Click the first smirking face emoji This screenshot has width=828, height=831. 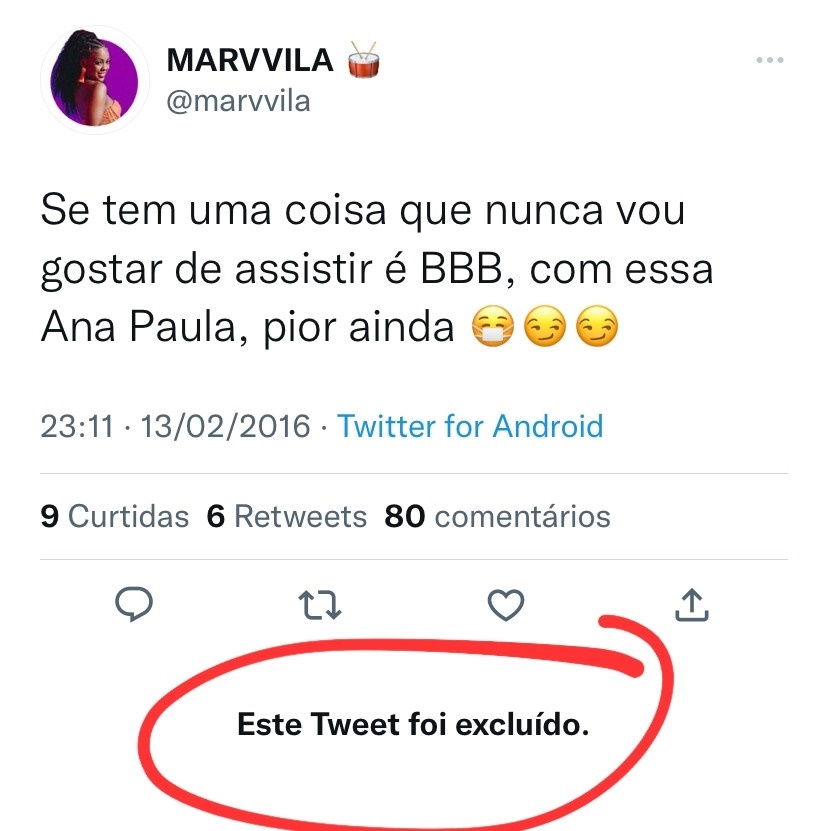(x=545, y=326)
